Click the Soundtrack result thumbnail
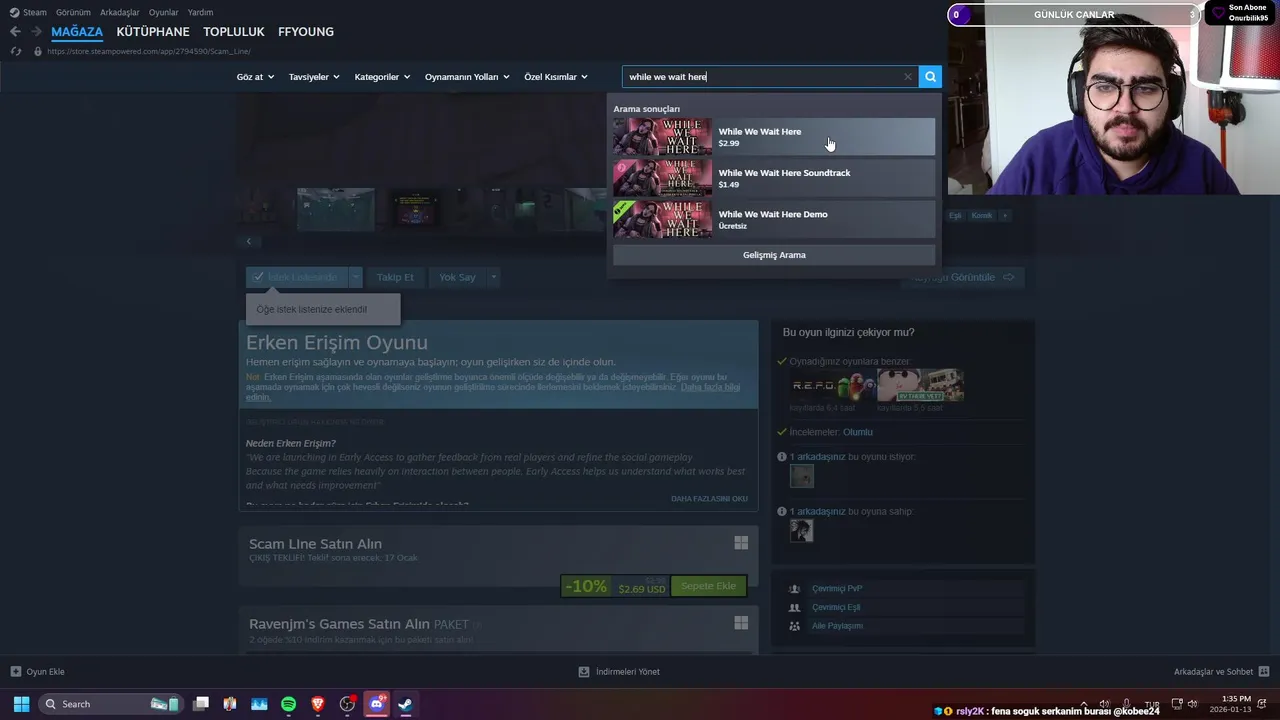The height and width of the screenshot is (720, 1280). 662,178
